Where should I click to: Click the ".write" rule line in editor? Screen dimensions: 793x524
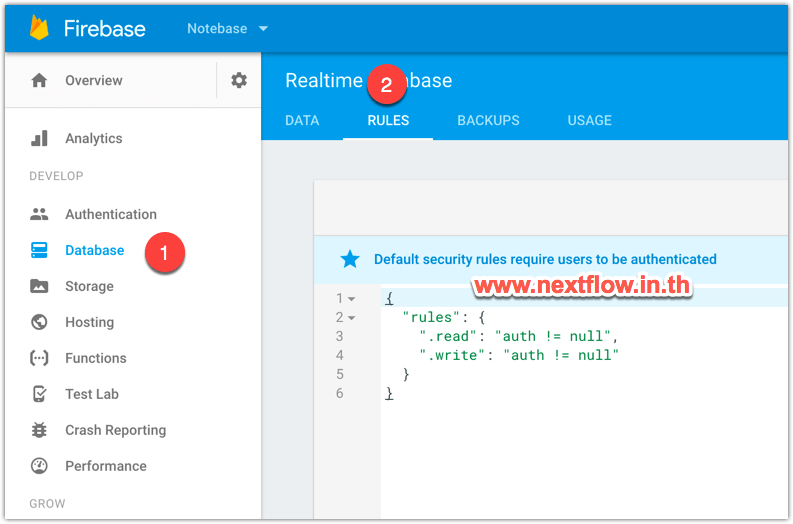(x=518, y=355)
